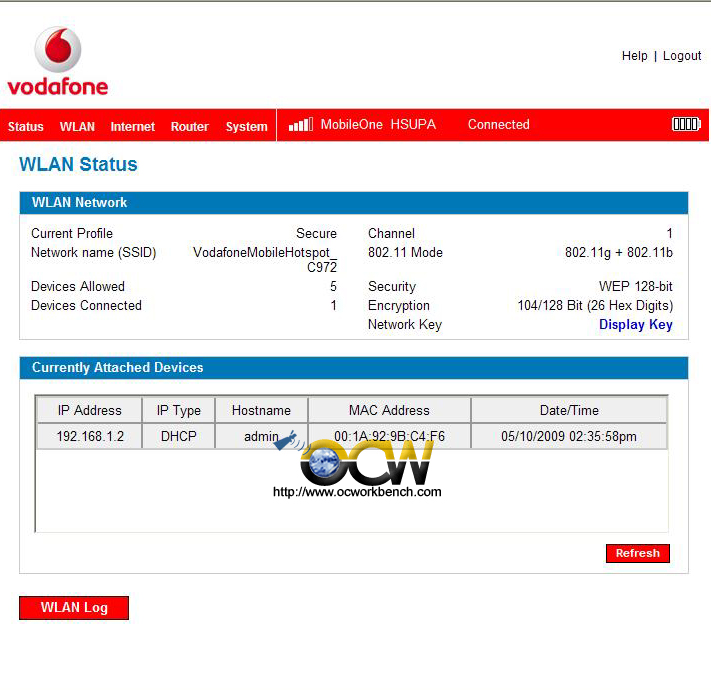
Task: Click the Network Key label
Action: click(x=405, y=325)
